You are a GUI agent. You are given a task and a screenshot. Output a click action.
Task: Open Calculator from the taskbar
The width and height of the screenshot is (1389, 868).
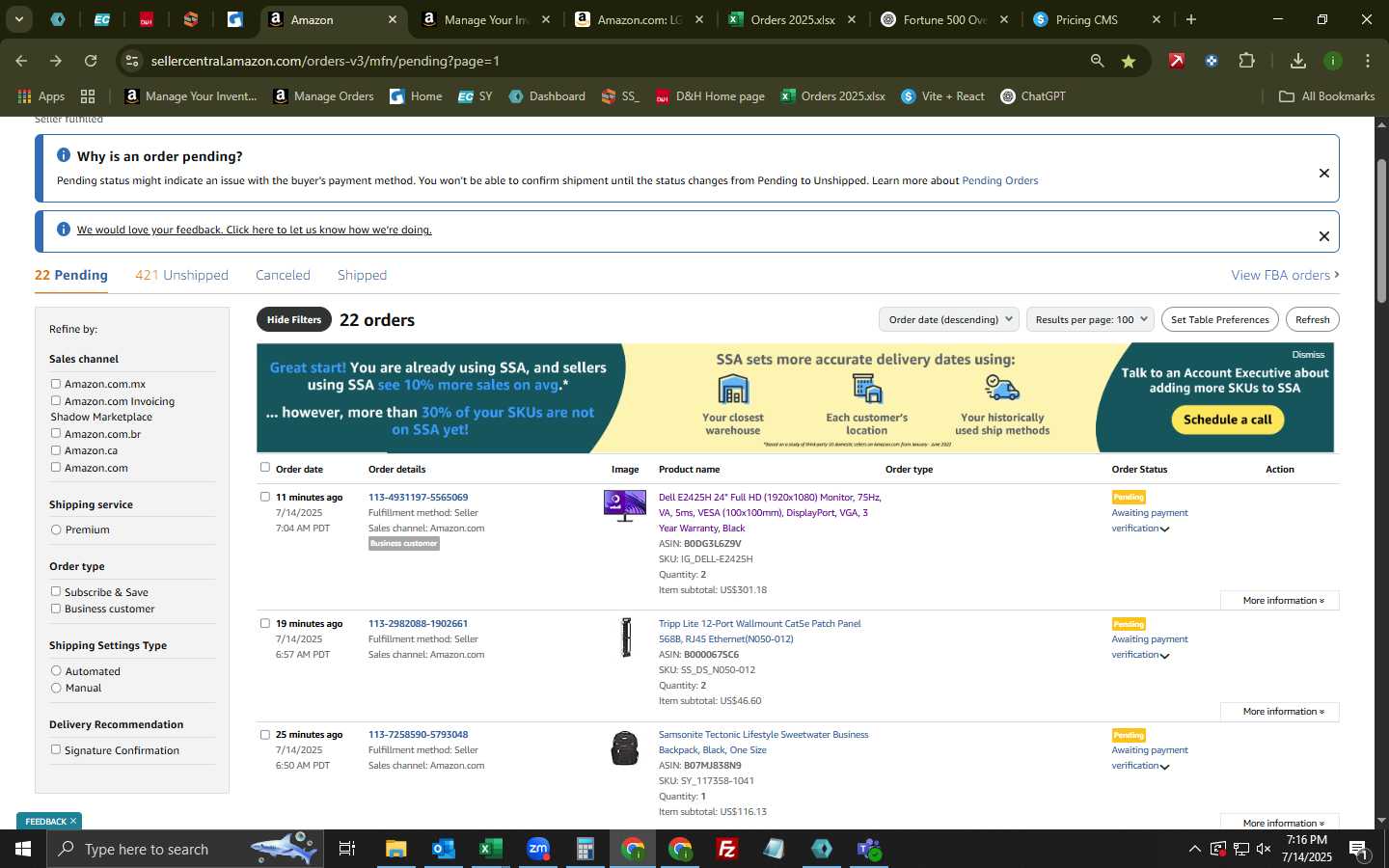(x=586, y=849)
